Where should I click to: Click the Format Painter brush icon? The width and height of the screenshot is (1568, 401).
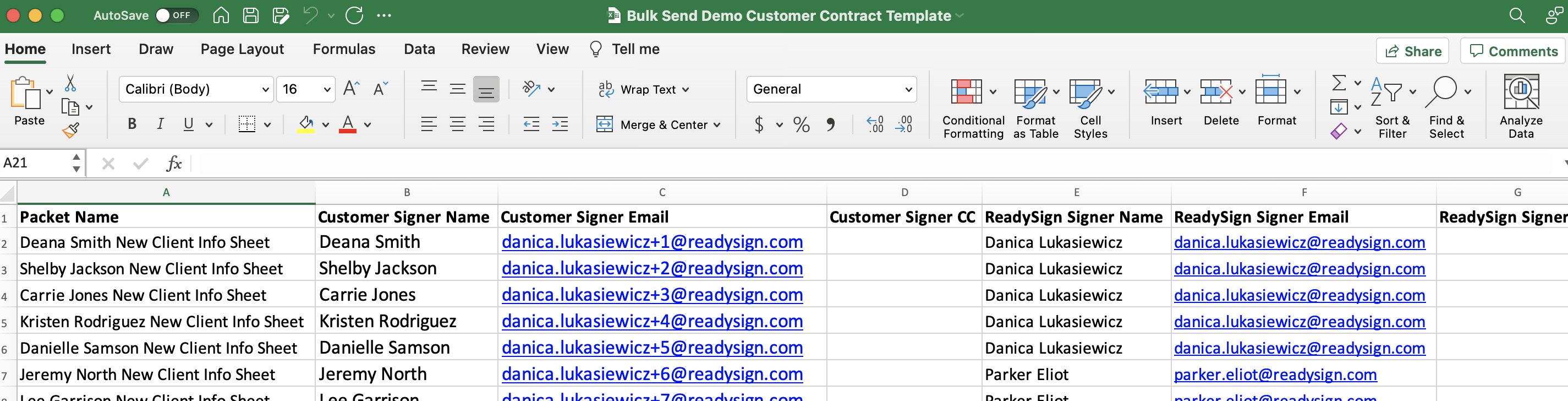pos(70,130)
